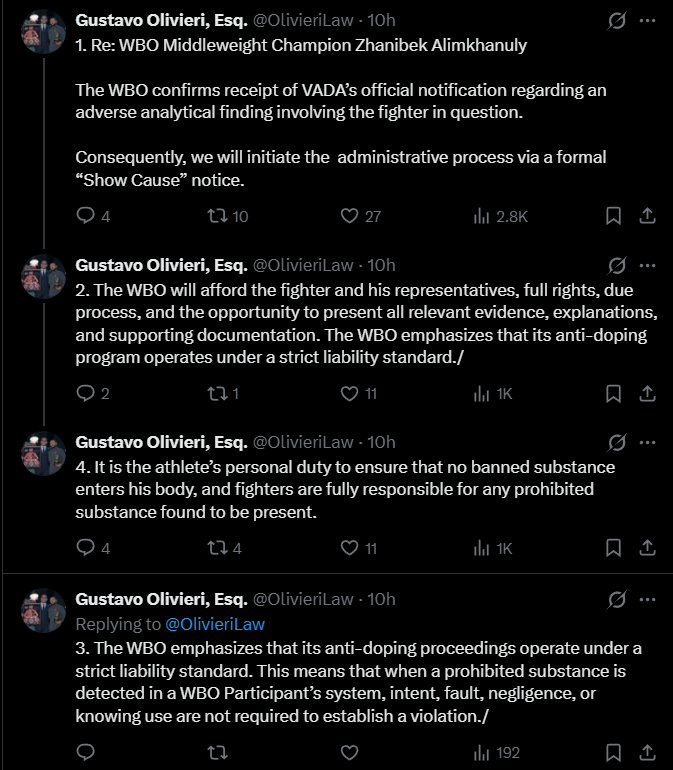Share the first tweet via share icon
Viewport: 673px width, 770px height.
647,215
